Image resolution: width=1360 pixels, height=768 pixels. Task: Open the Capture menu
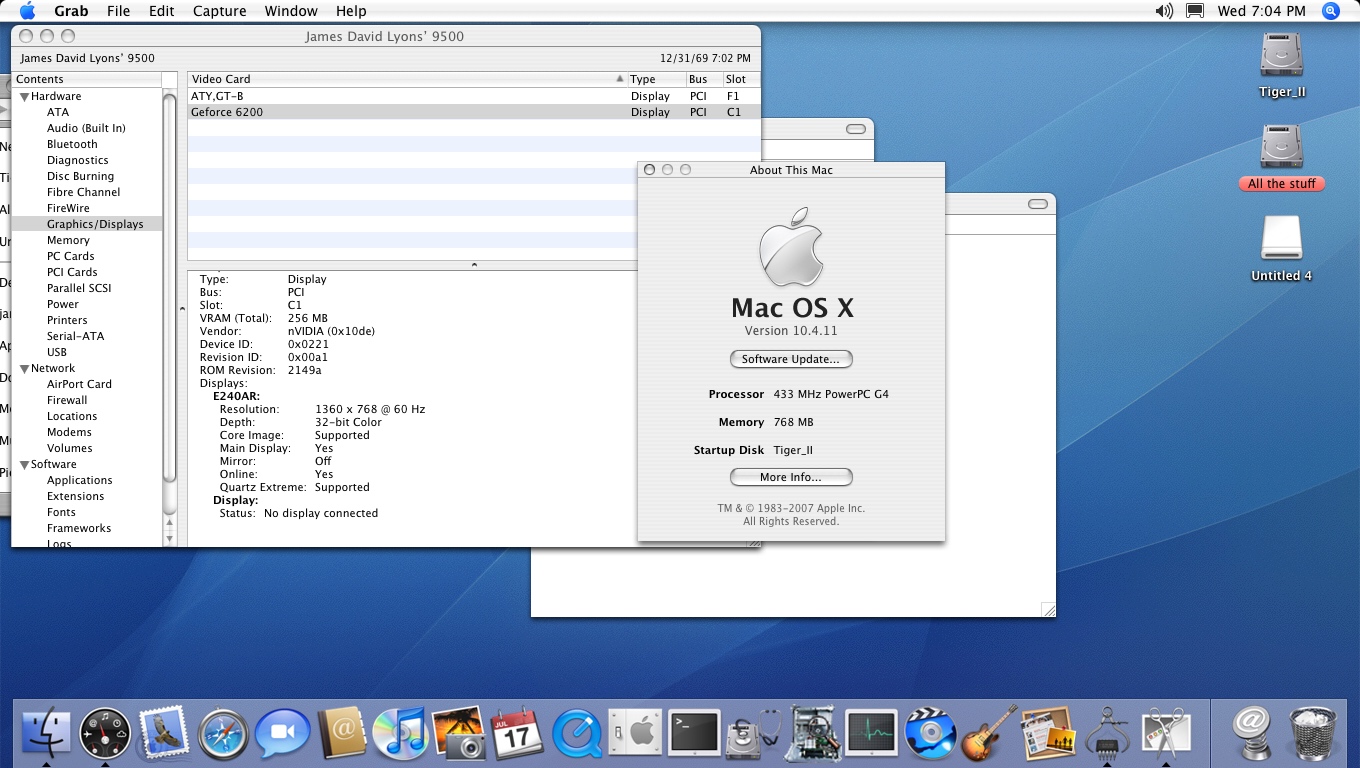(x=219, y=11)
